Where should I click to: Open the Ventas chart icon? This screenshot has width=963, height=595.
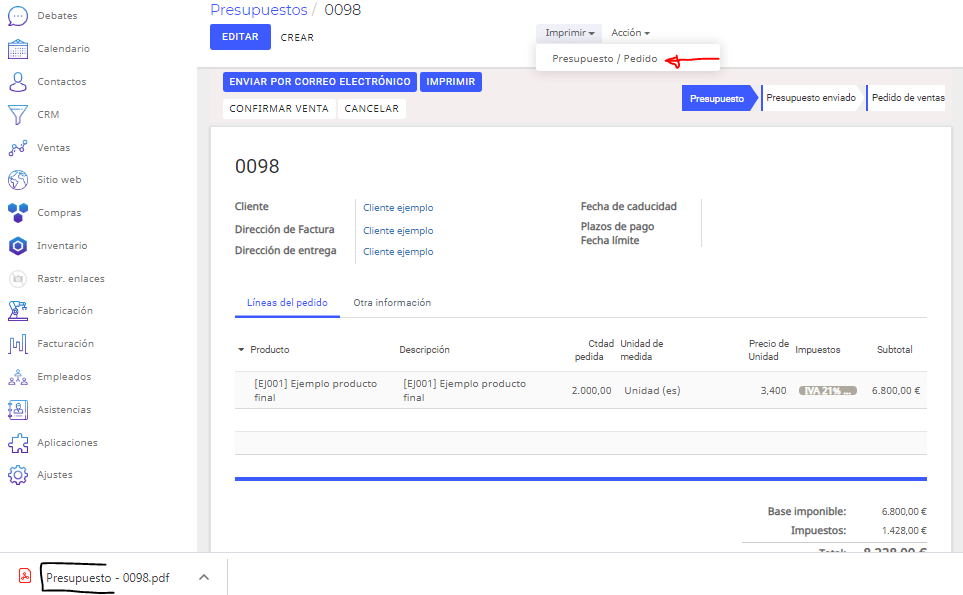[18, 147]
